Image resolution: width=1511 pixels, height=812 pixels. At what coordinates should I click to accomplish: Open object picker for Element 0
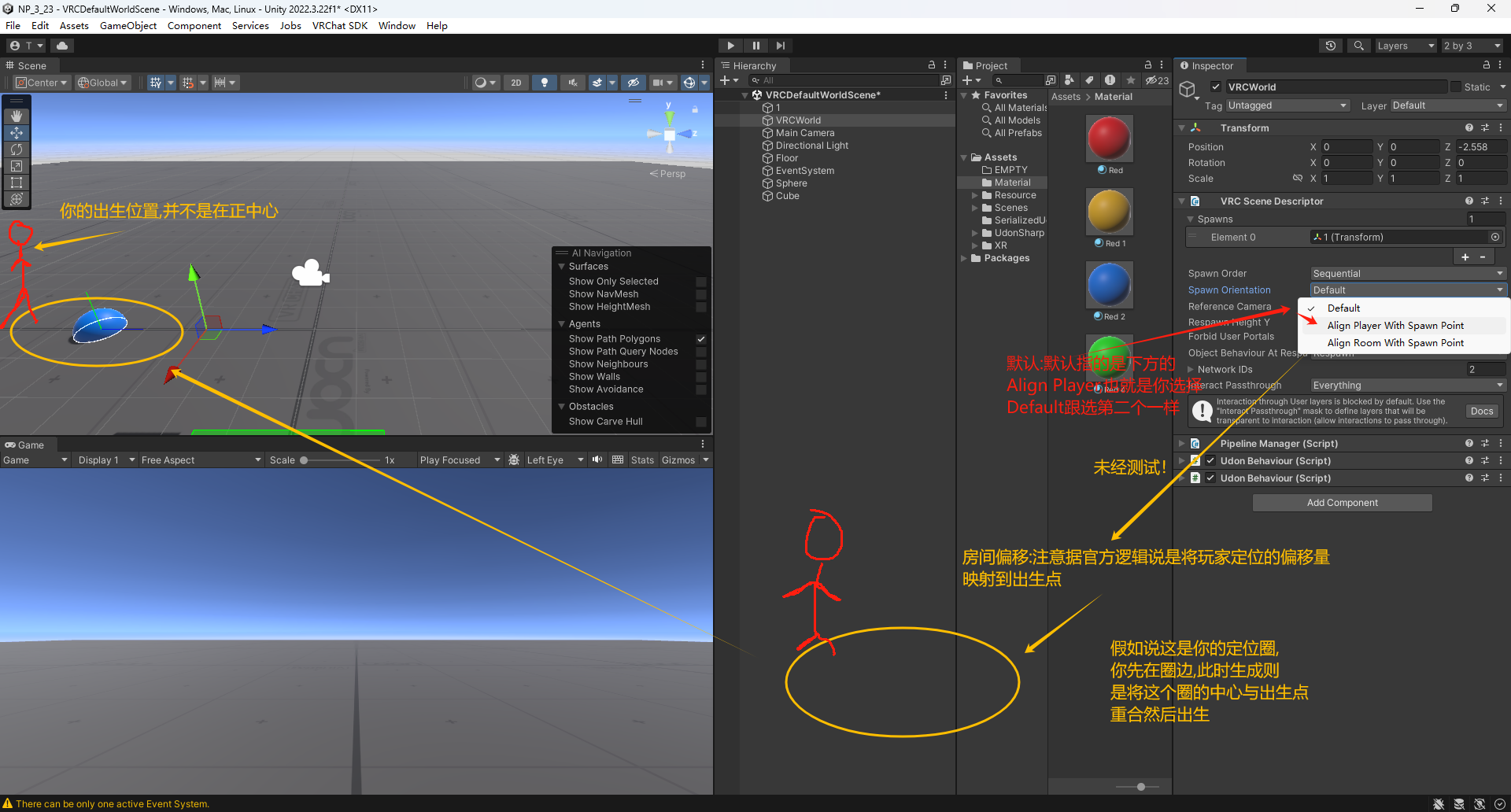pos(1494,237)
